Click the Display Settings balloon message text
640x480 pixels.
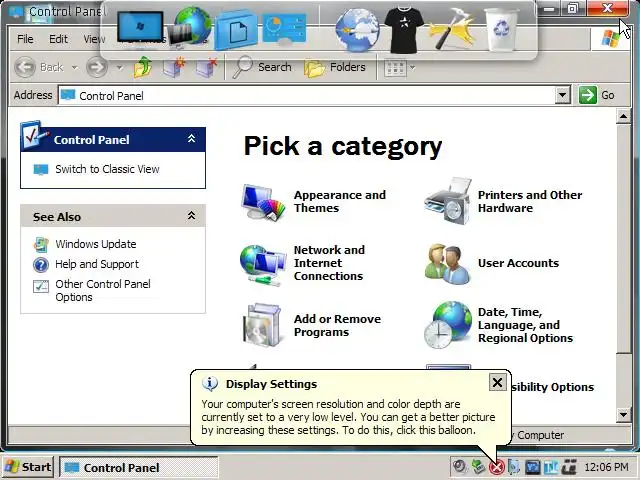coord(348,417)
